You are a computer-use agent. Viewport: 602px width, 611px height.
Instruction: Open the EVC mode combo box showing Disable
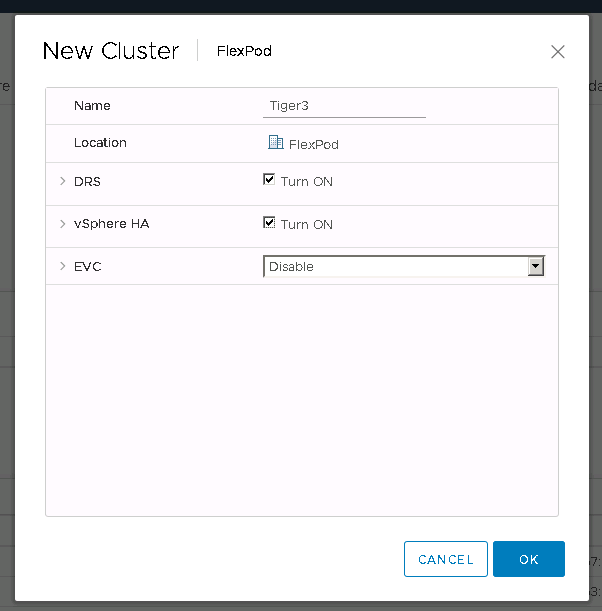pyautogui.click(x=396, y=267)
